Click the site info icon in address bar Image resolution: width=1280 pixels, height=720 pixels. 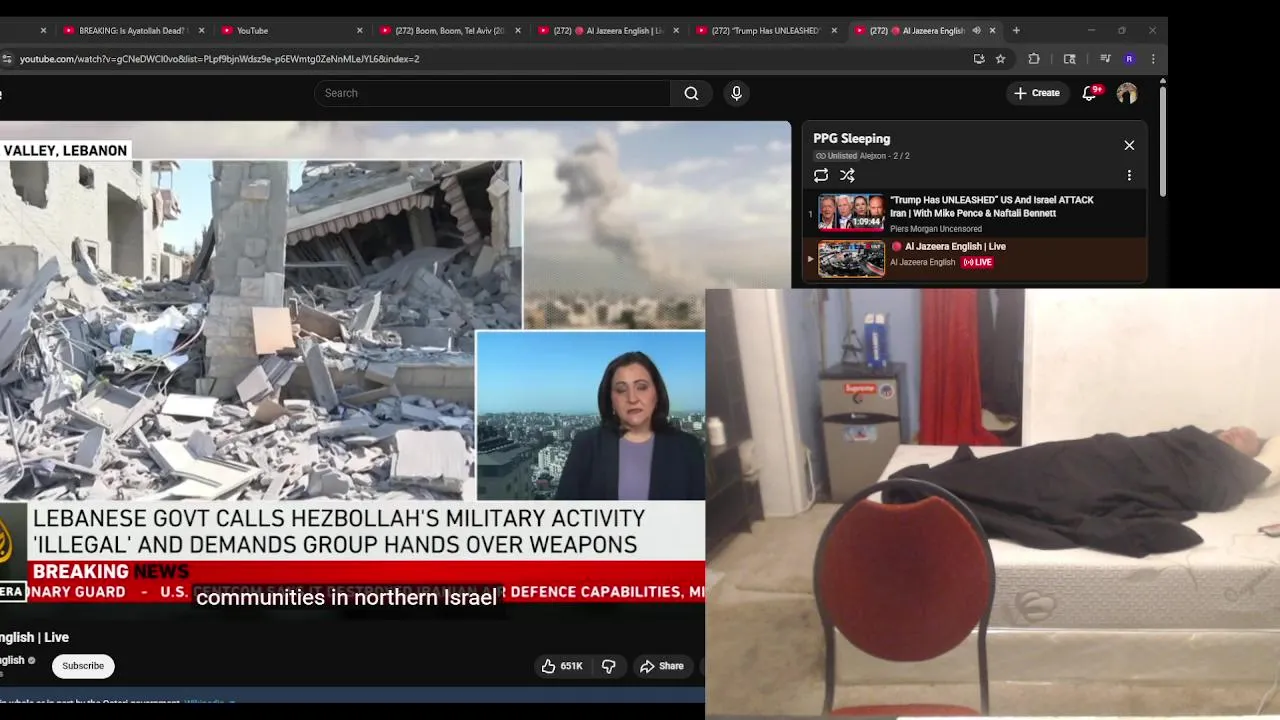pos(7,59)
